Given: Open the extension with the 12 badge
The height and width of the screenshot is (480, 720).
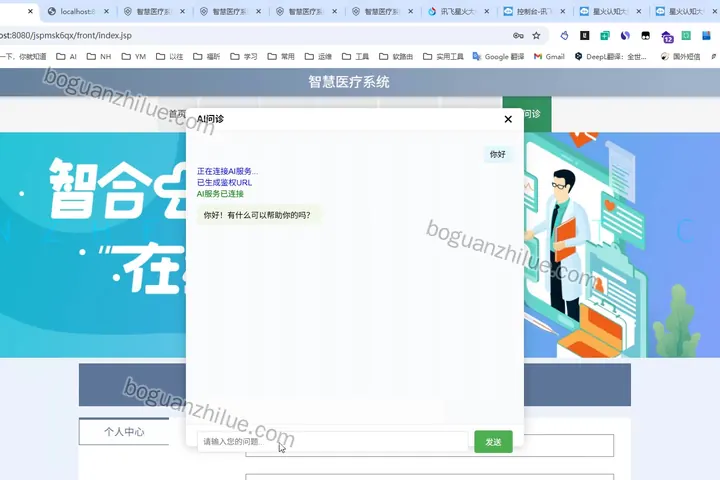Looking at the screenshot, I should click(x=667, y=36).
